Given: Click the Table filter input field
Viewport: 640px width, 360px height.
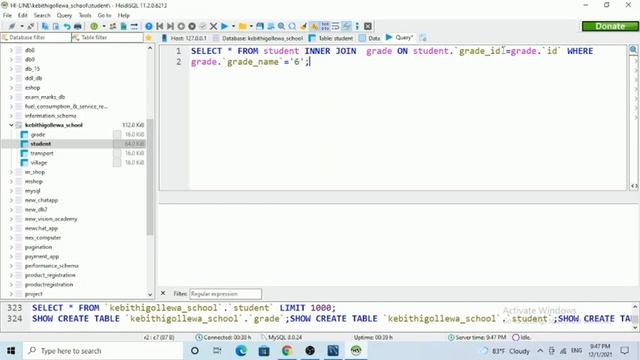Looking at the screenshot, I should [x=107, y=38].
